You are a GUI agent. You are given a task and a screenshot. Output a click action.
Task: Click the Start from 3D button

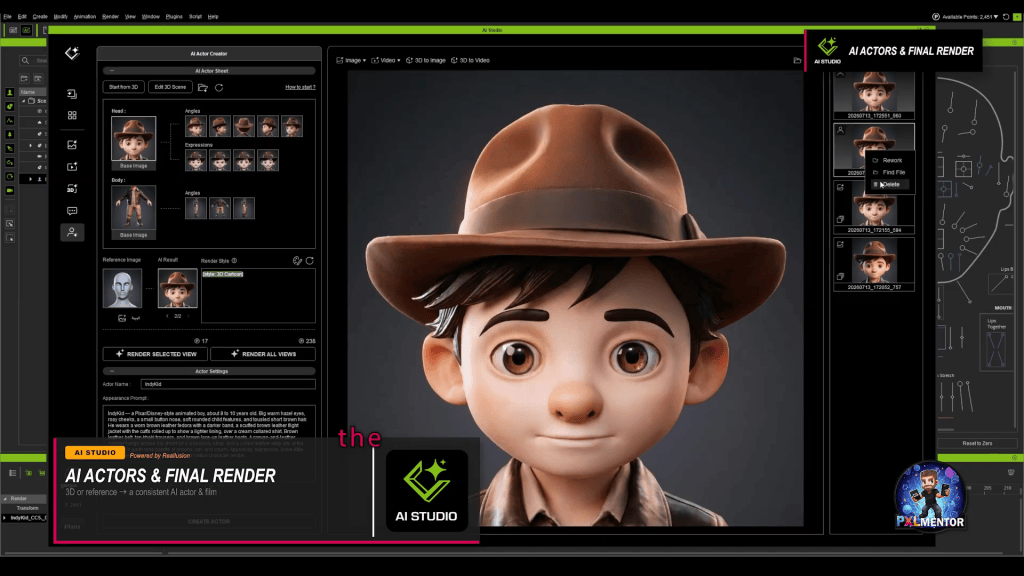click(x=123, y=88)
